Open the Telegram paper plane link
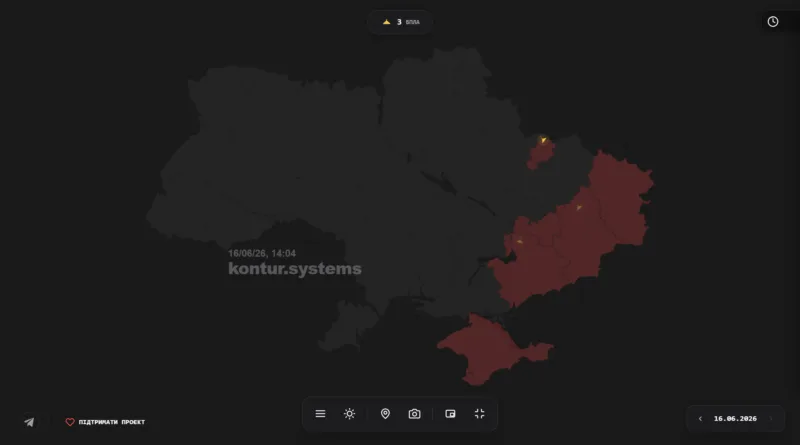This screenshot has width=800, height=445. pyautogui.click(x=29, y=422)
